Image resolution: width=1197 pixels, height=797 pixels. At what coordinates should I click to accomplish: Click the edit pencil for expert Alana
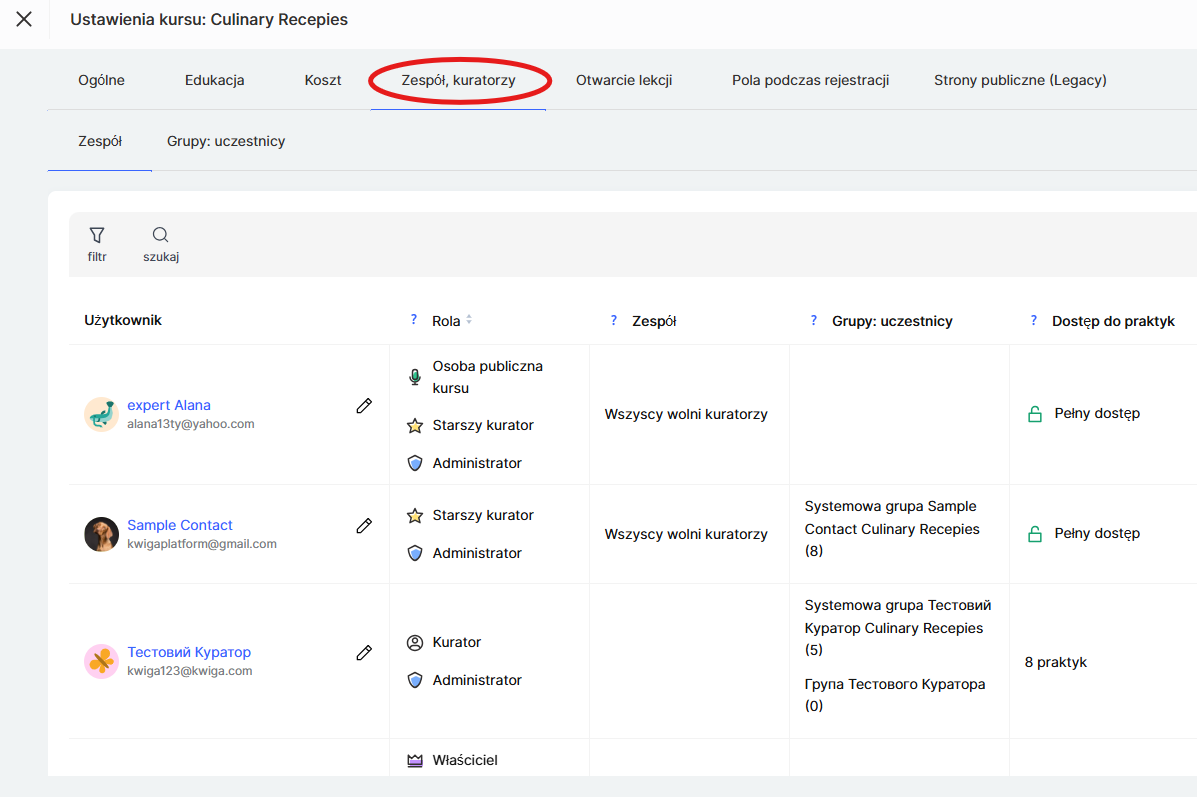[x=364, y=406]
